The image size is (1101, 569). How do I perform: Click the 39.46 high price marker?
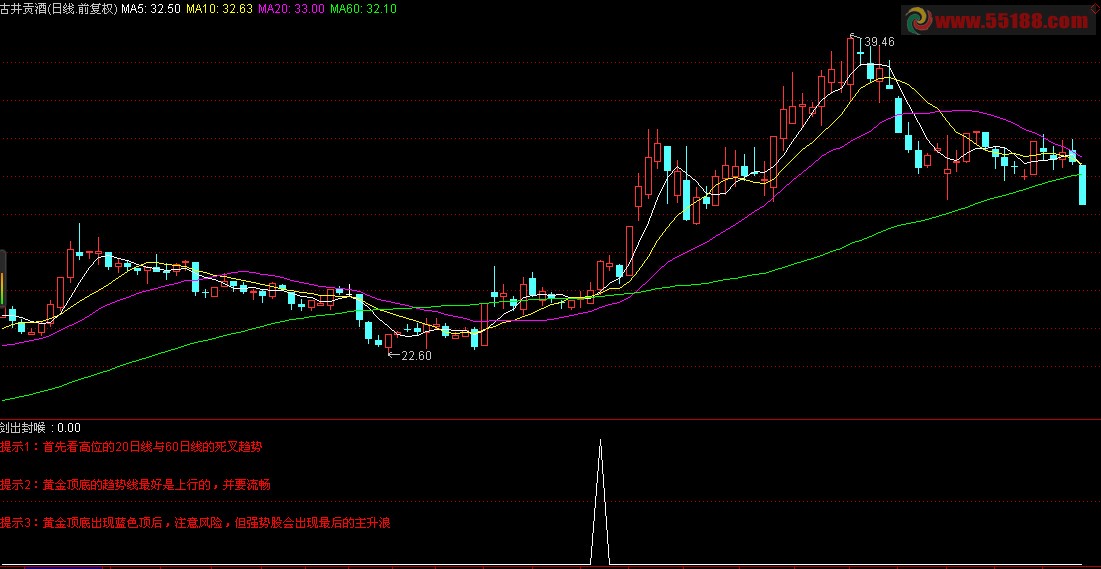[879, 41]
